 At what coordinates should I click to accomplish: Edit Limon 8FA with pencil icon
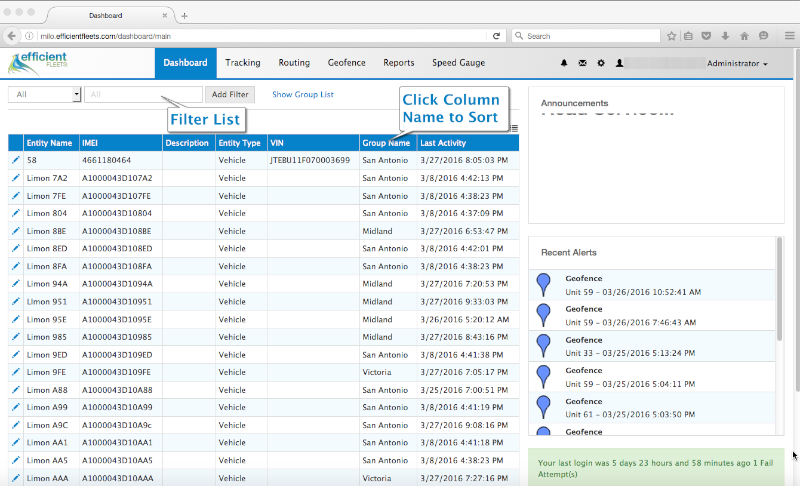[16, 266]
